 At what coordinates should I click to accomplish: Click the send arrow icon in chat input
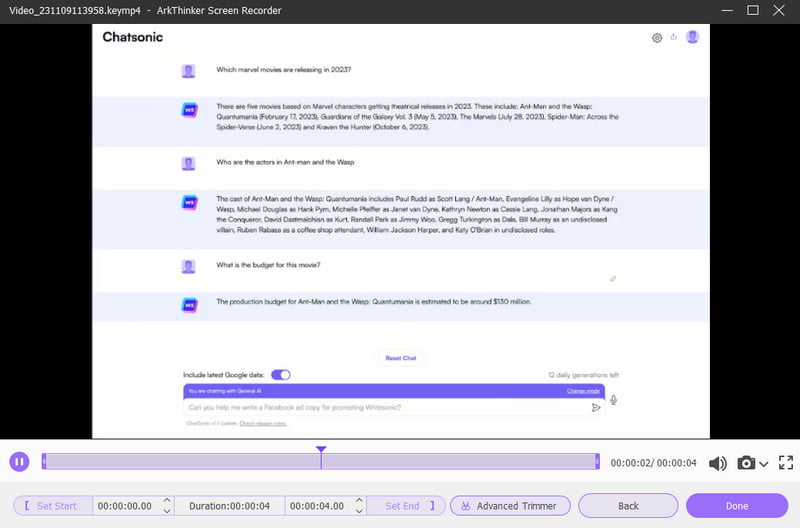595,408
